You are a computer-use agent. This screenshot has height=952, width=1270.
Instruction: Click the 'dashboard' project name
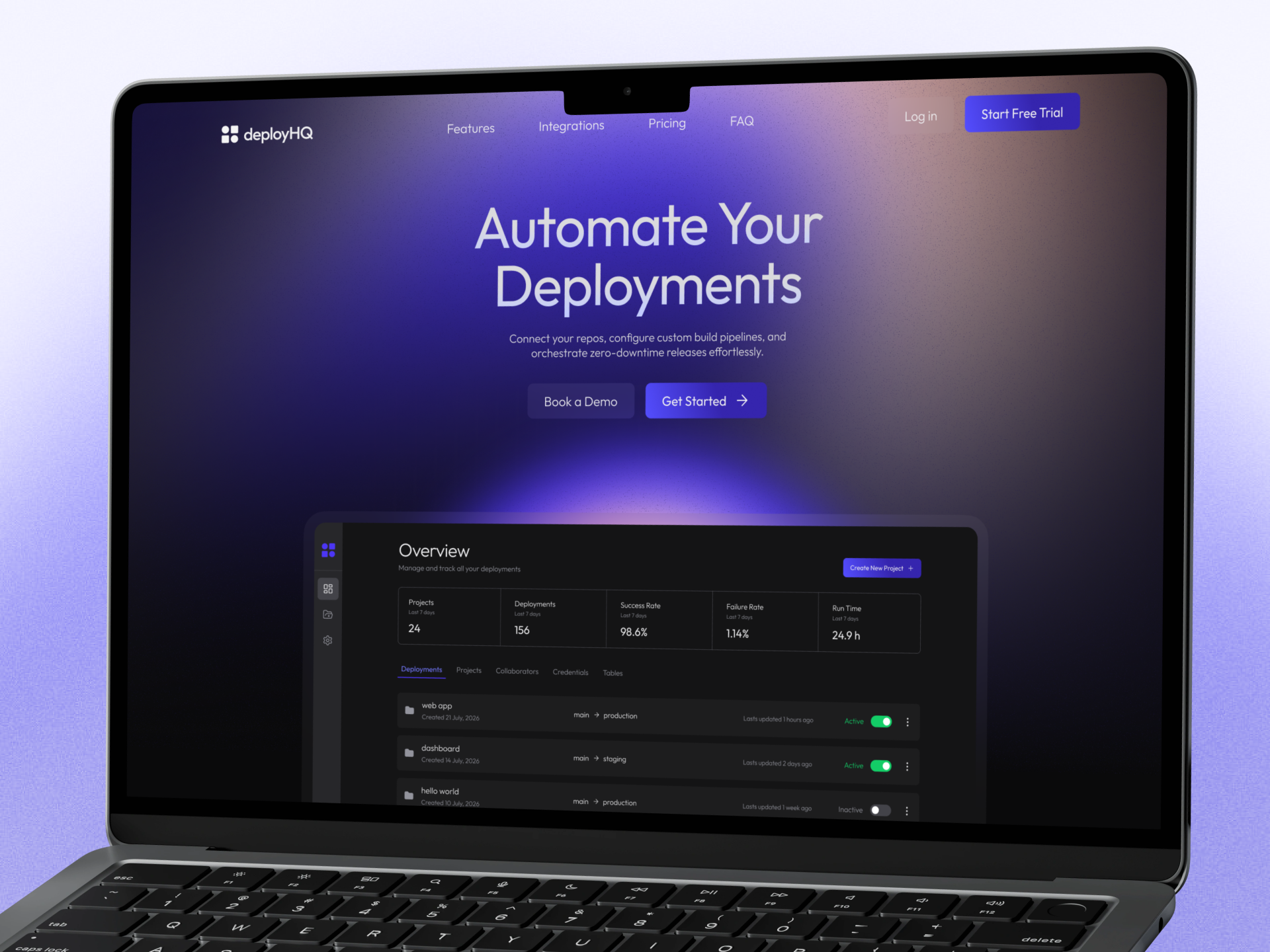[441, 748]
